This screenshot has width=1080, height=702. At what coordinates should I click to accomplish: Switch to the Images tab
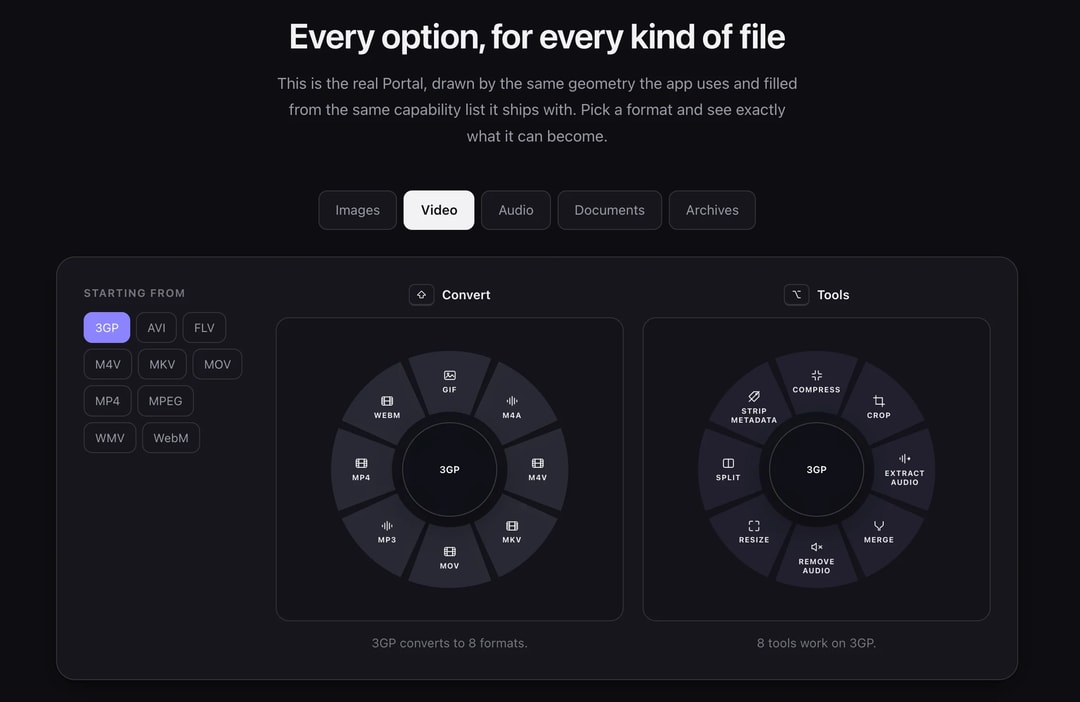pos(357,210)
